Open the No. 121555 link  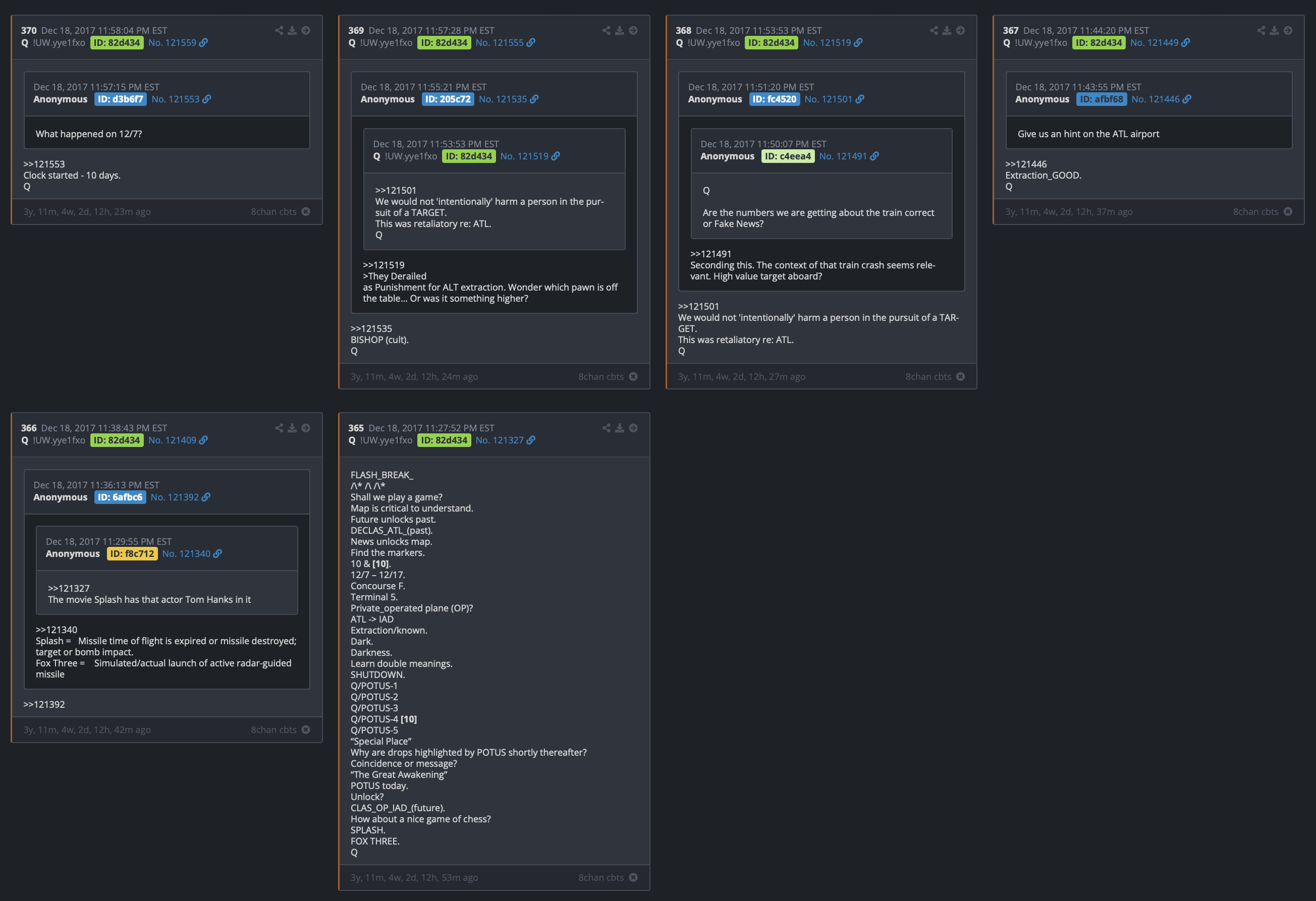coord(505,42)
